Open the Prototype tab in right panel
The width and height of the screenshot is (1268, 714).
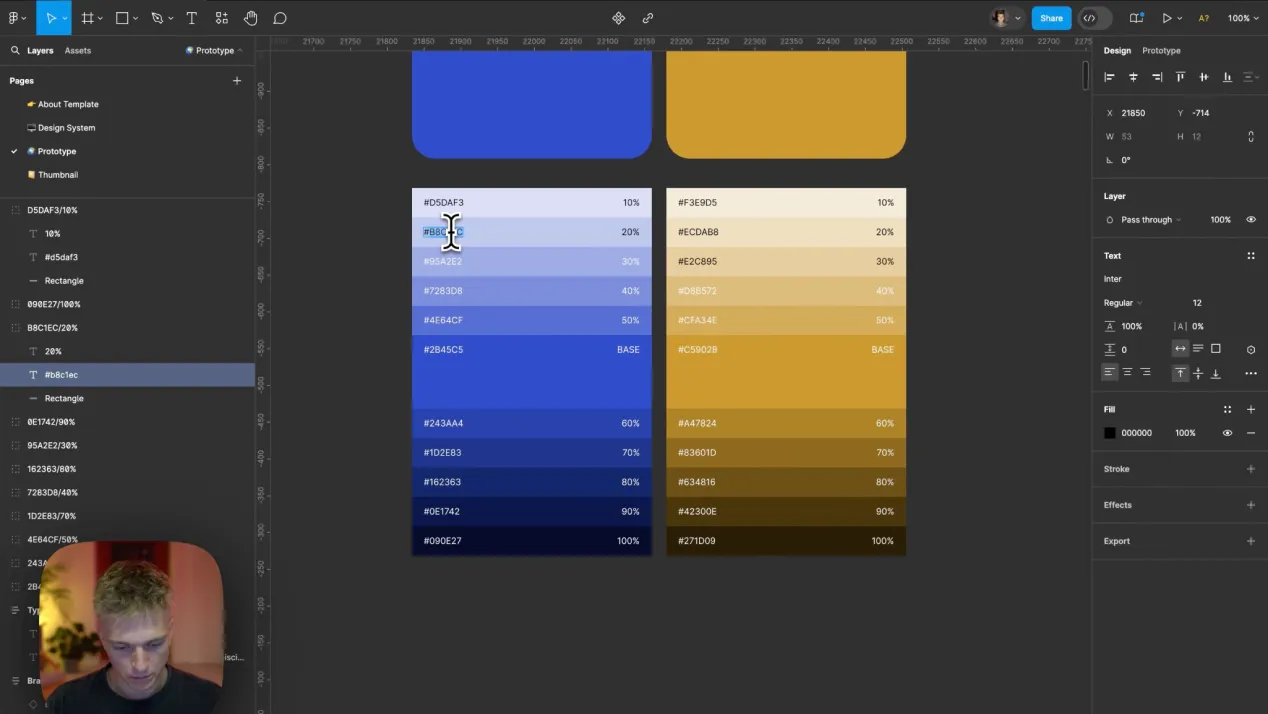[x=1161, y=50]
